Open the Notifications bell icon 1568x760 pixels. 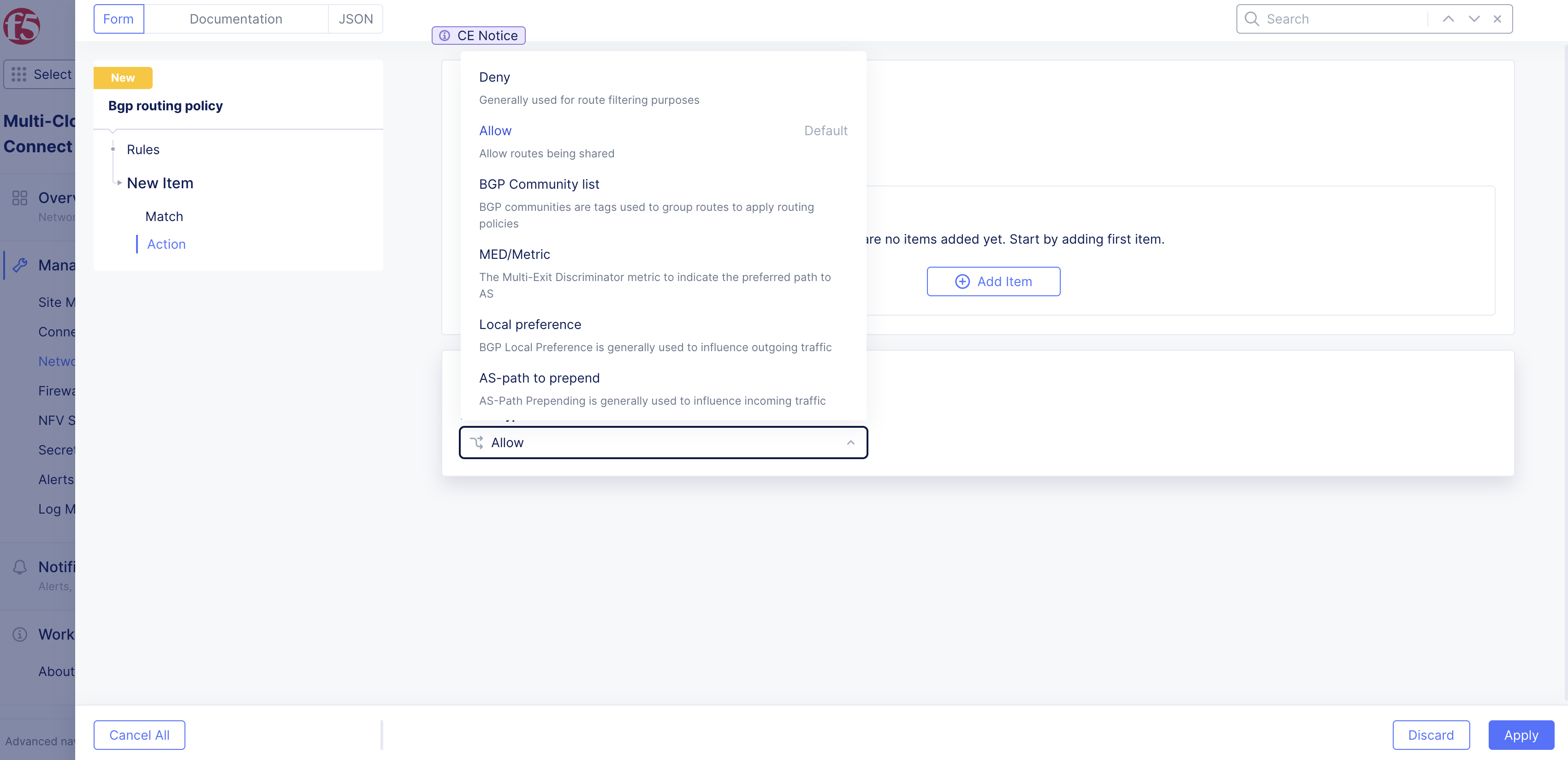pos(20,567)
